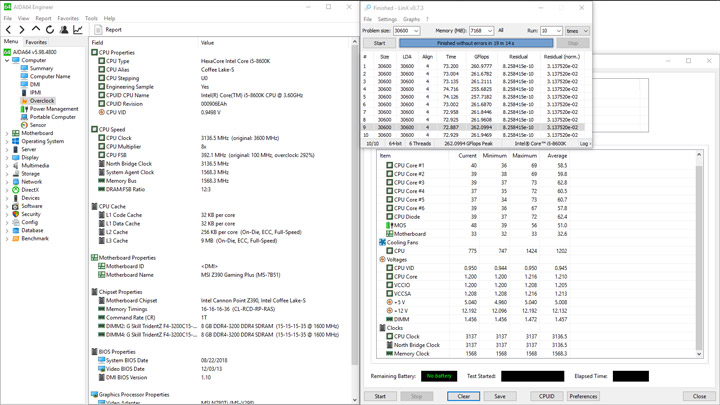Click Save in the stability test window
This screenshot has width=720, height=405.
click(500, 396)
